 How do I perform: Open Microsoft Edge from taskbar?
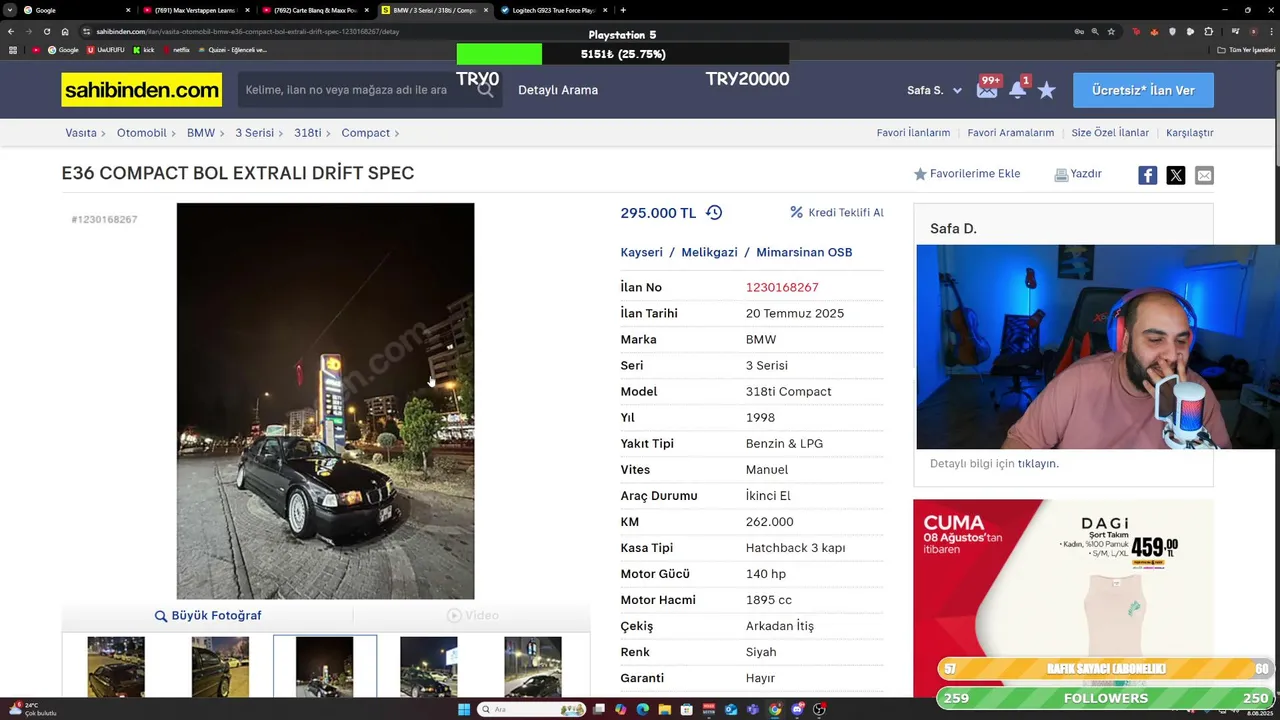pyautogui.click(x=642, y=709)
